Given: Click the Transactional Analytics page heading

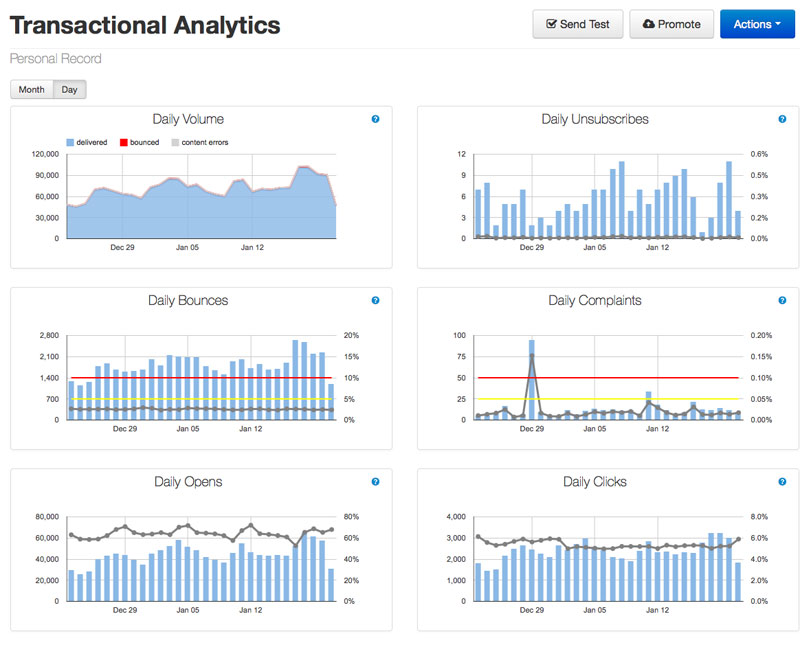Looking at the screenshot, I should [145, 25].
